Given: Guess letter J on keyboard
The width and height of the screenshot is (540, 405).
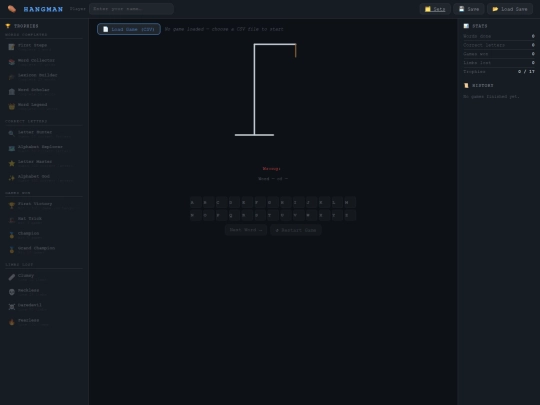Looking at the screenshot, I should click(311, 202).
